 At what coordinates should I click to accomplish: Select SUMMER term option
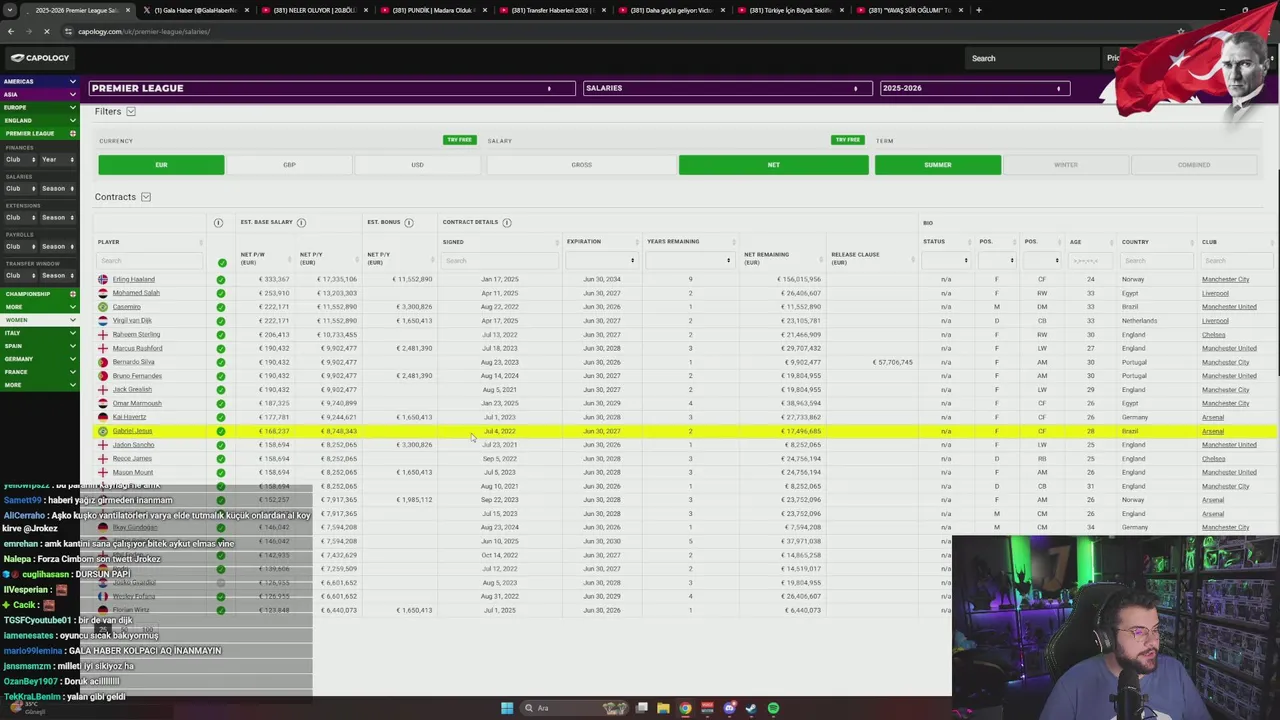(938, 165)
